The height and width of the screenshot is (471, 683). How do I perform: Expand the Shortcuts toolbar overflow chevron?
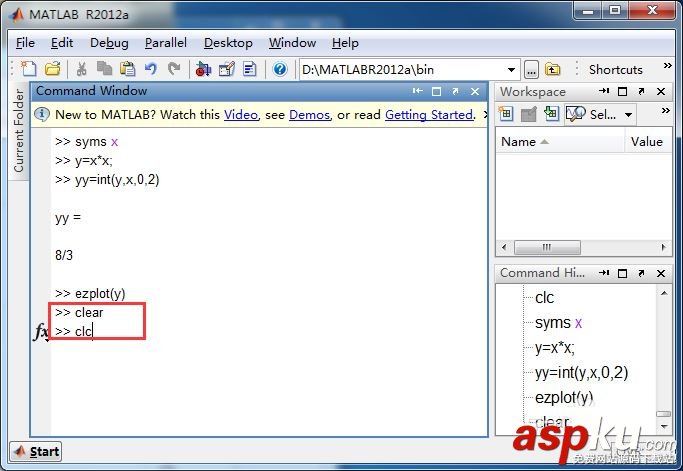point(667,66)
